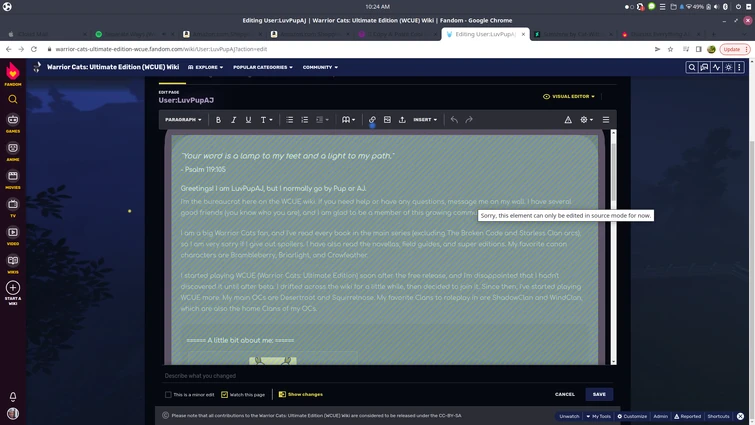The height and width of the screenshot is (425, 755).
Task: Open the cite reference dropdown
Action: pos(349,120)
